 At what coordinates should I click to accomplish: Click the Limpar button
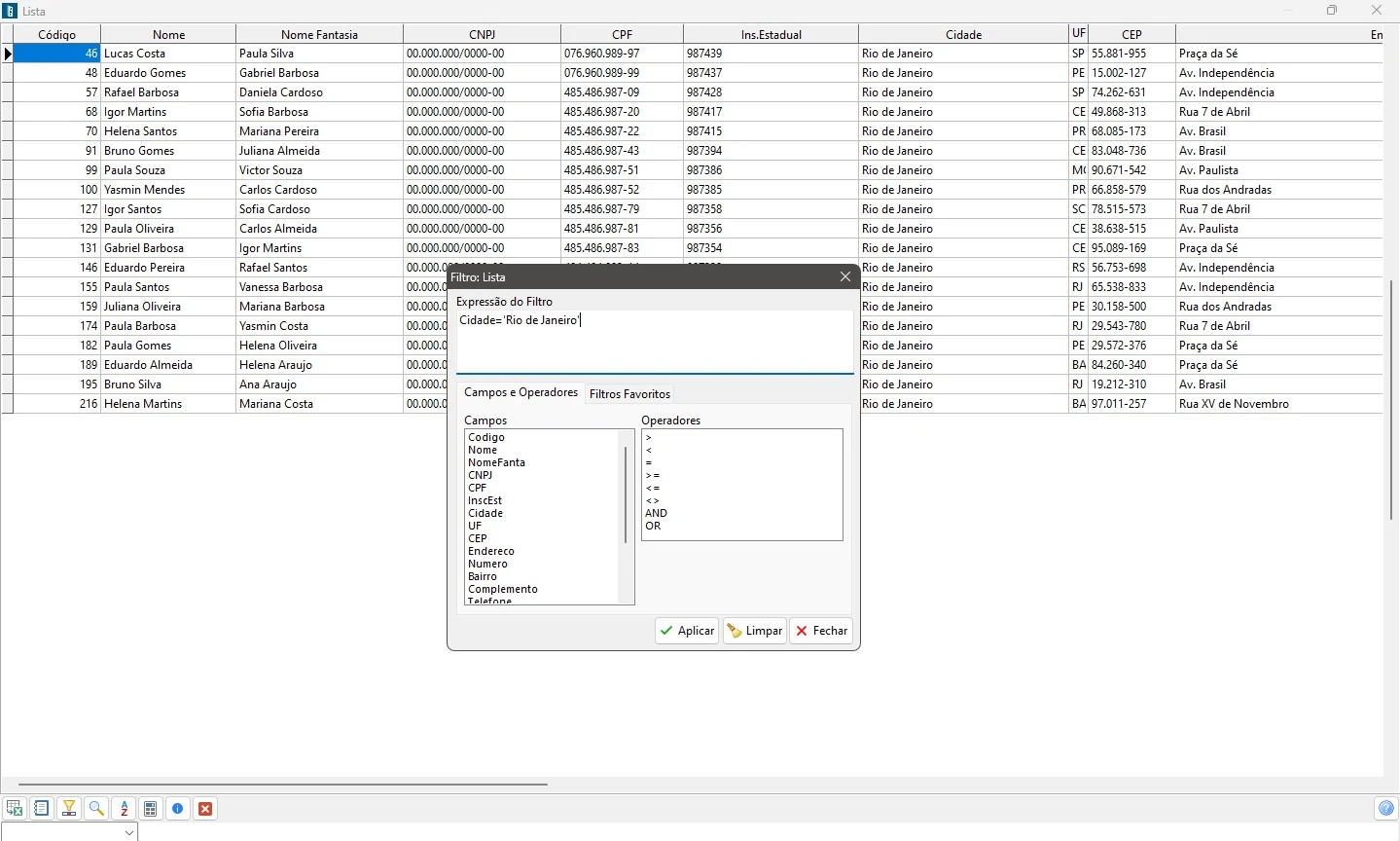coord(756,632)
